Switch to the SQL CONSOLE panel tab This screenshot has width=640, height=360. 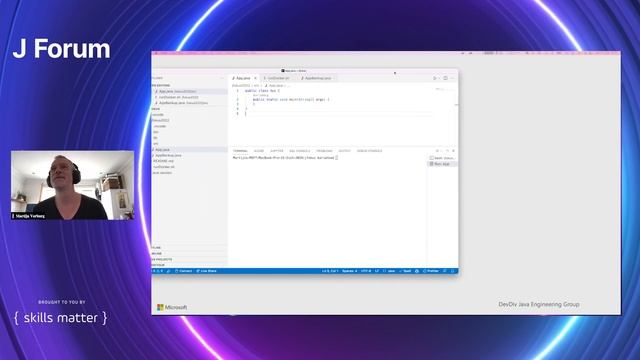coord(300,151)
